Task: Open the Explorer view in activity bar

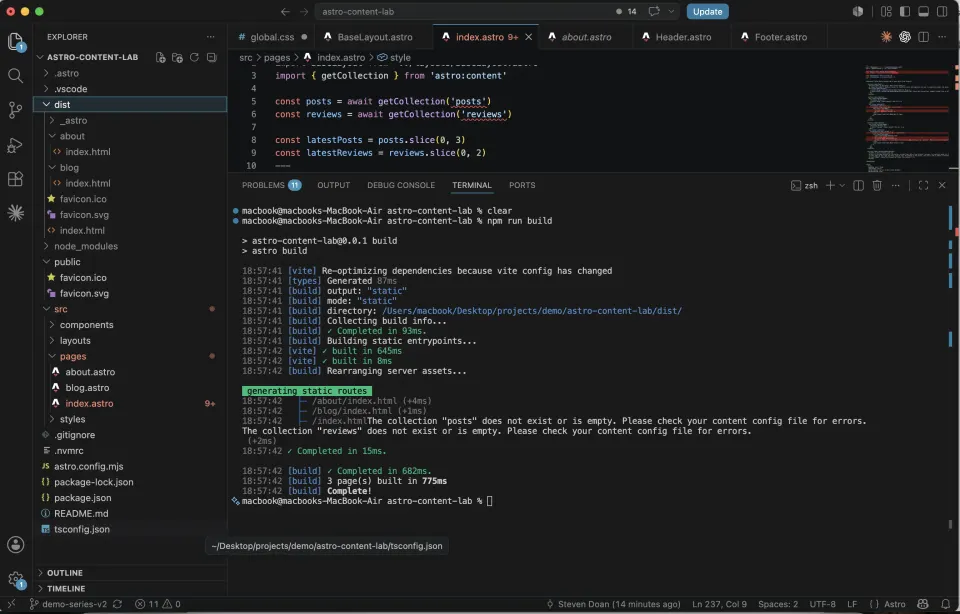Action: (15, 42)
